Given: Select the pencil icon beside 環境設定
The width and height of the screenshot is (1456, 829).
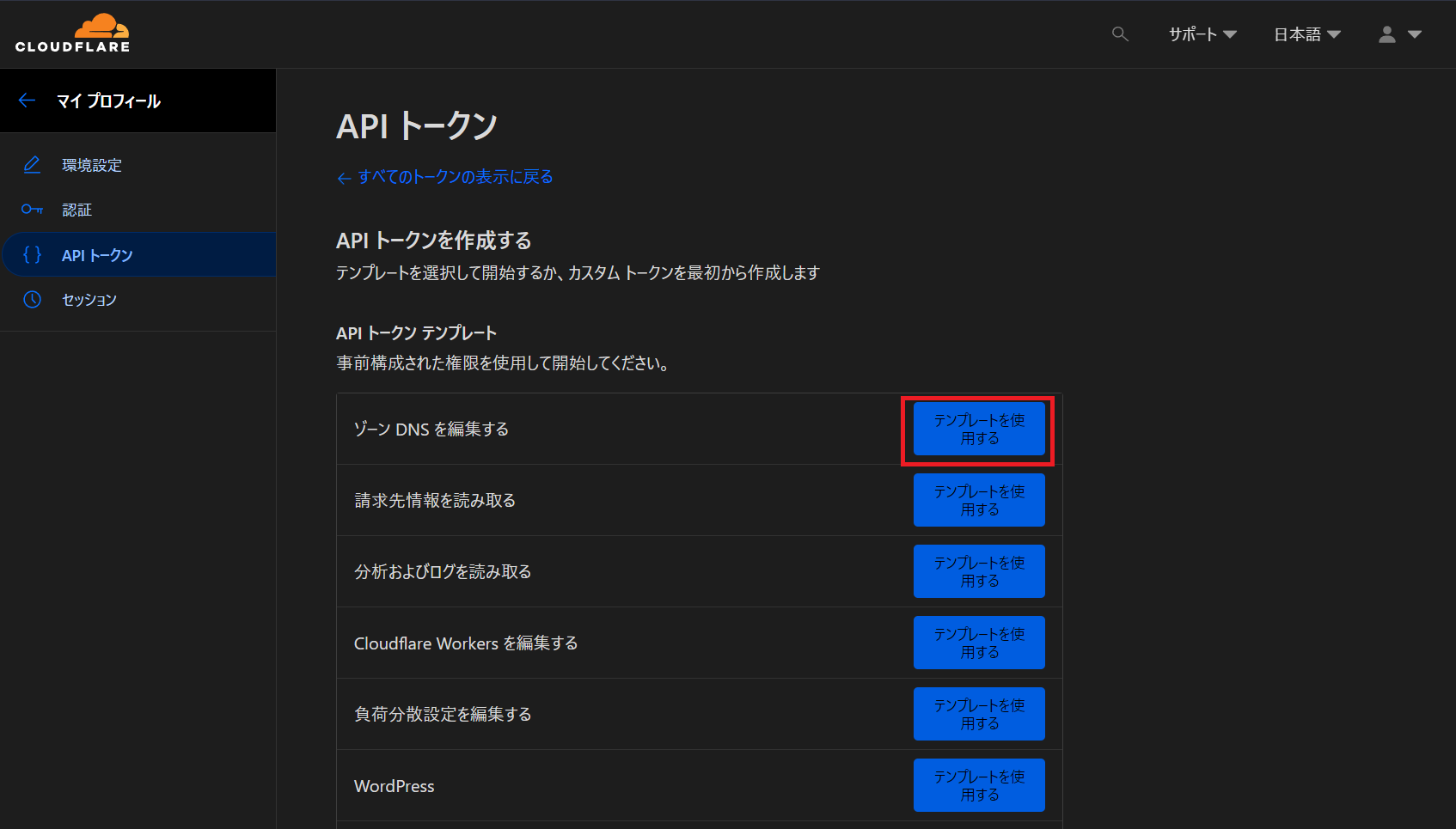Looking at the screenshot, I should pyautogui.click(x=32, y=164).
